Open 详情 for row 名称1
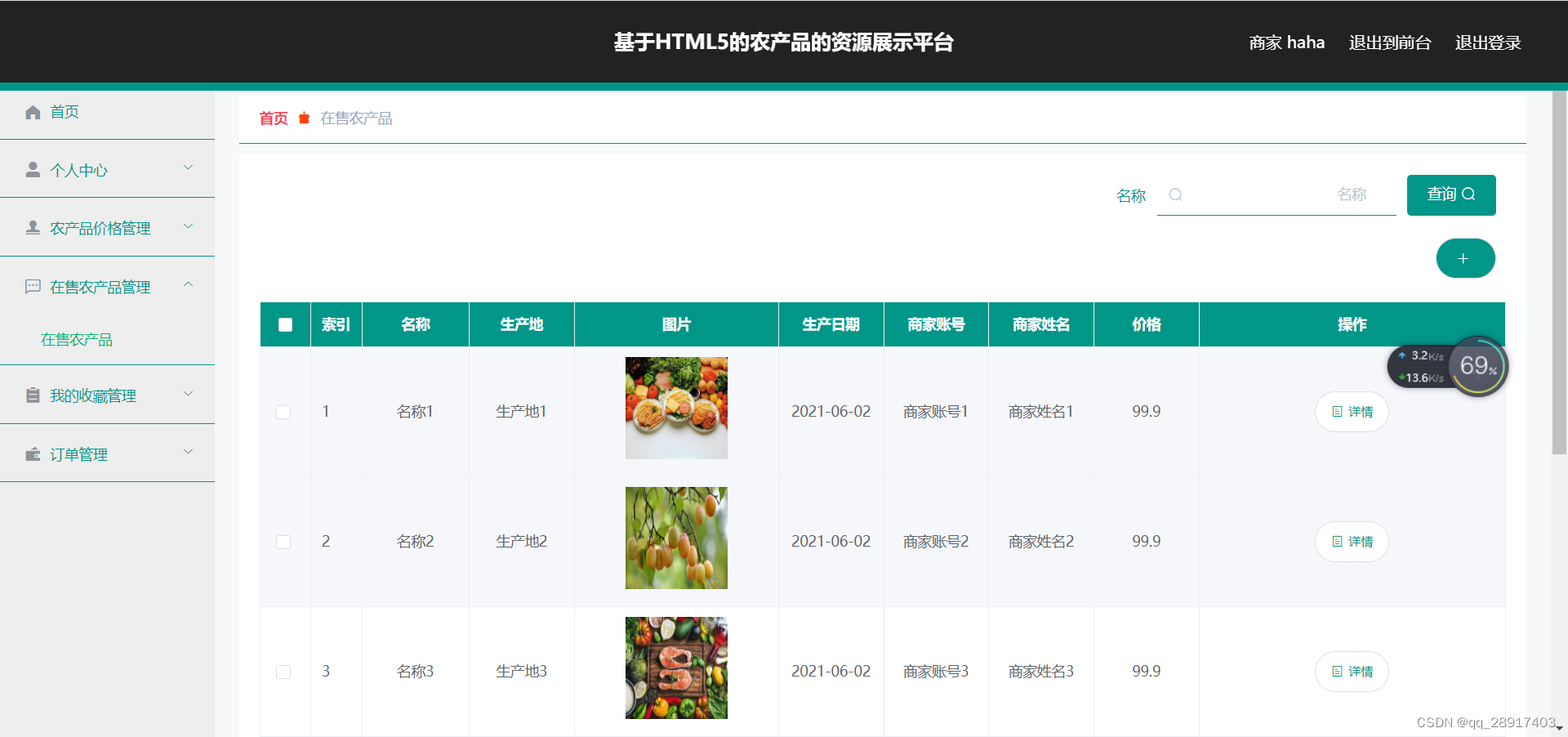The width and height of the screenshot is (1568, 737). point(1352,412)
